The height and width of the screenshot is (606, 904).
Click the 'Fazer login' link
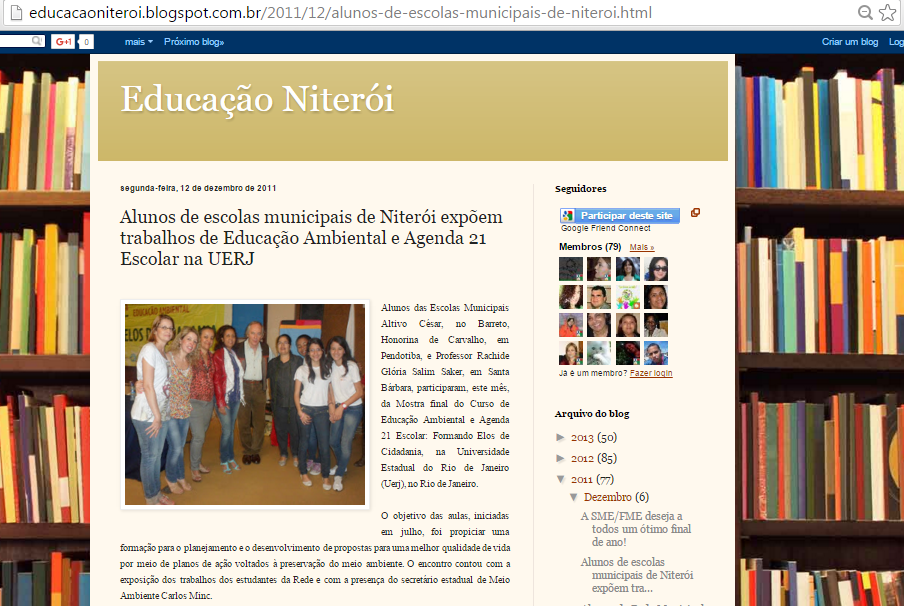651,373
